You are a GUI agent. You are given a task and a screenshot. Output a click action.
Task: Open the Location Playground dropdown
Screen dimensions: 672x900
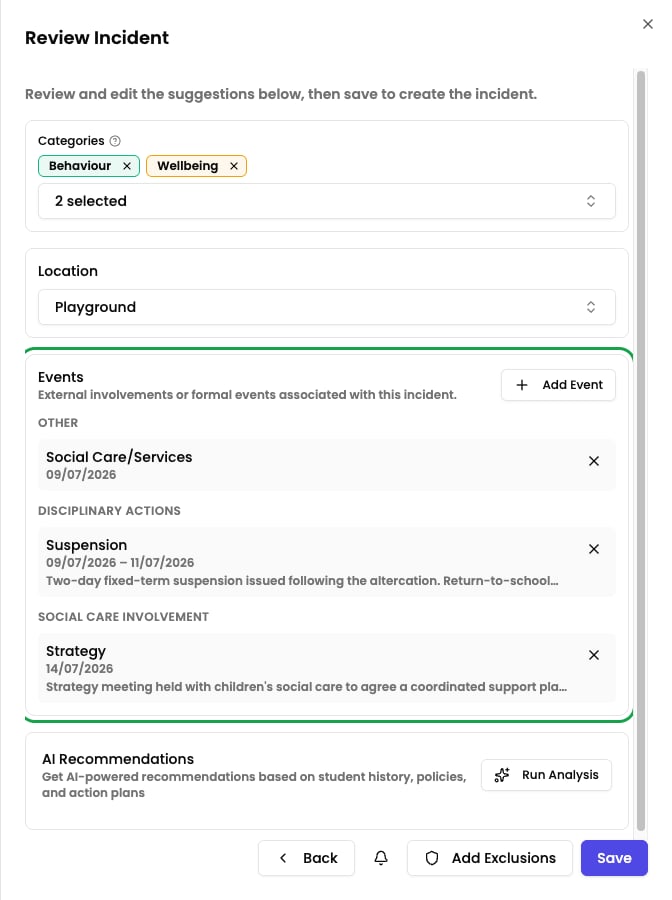(327, 307)
